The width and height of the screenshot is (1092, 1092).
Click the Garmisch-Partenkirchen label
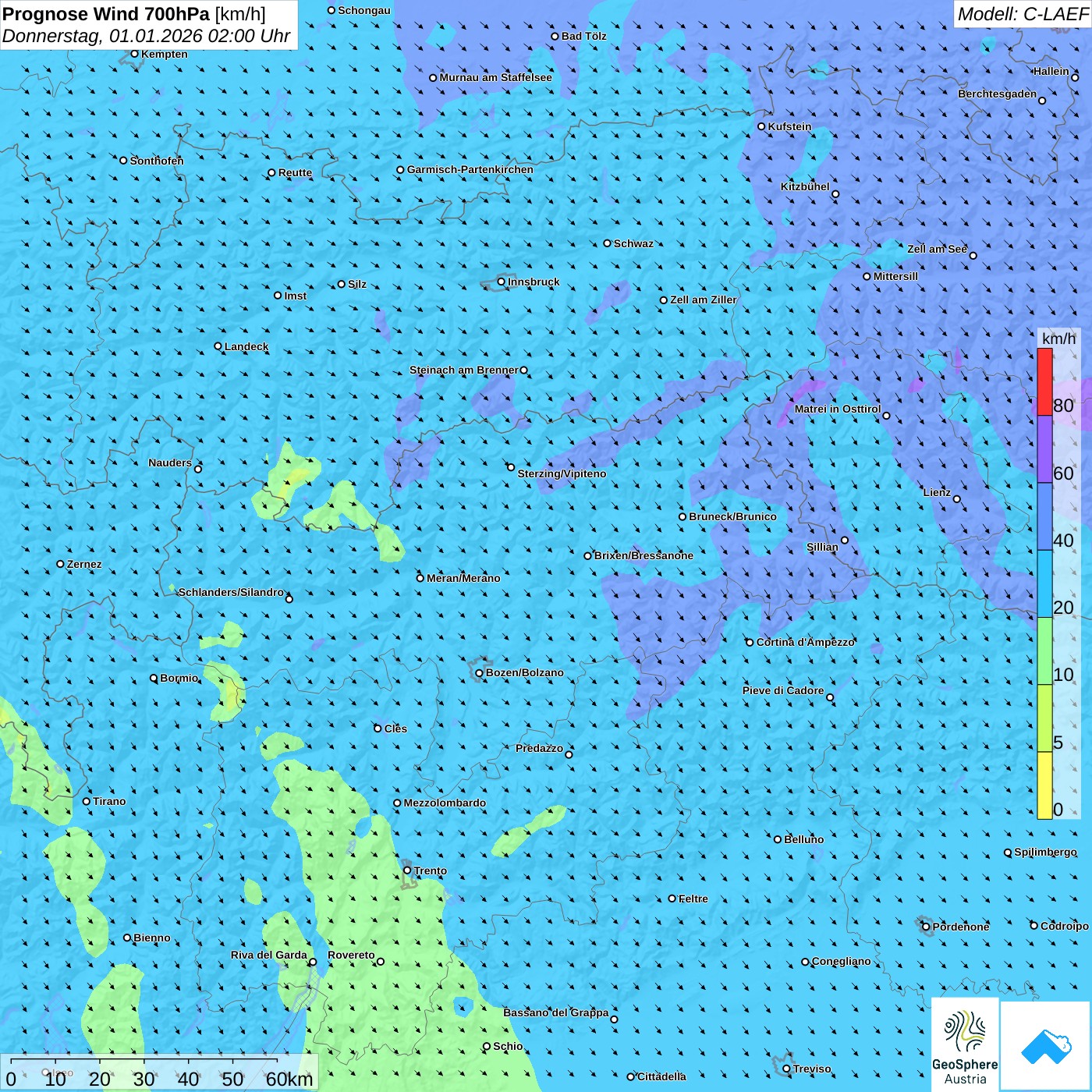[470, 169]
